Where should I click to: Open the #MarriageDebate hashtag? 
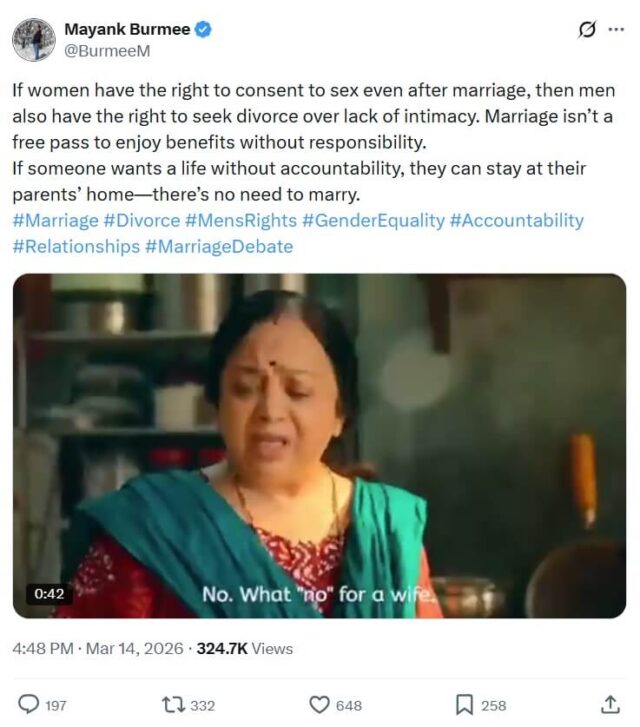219,246
